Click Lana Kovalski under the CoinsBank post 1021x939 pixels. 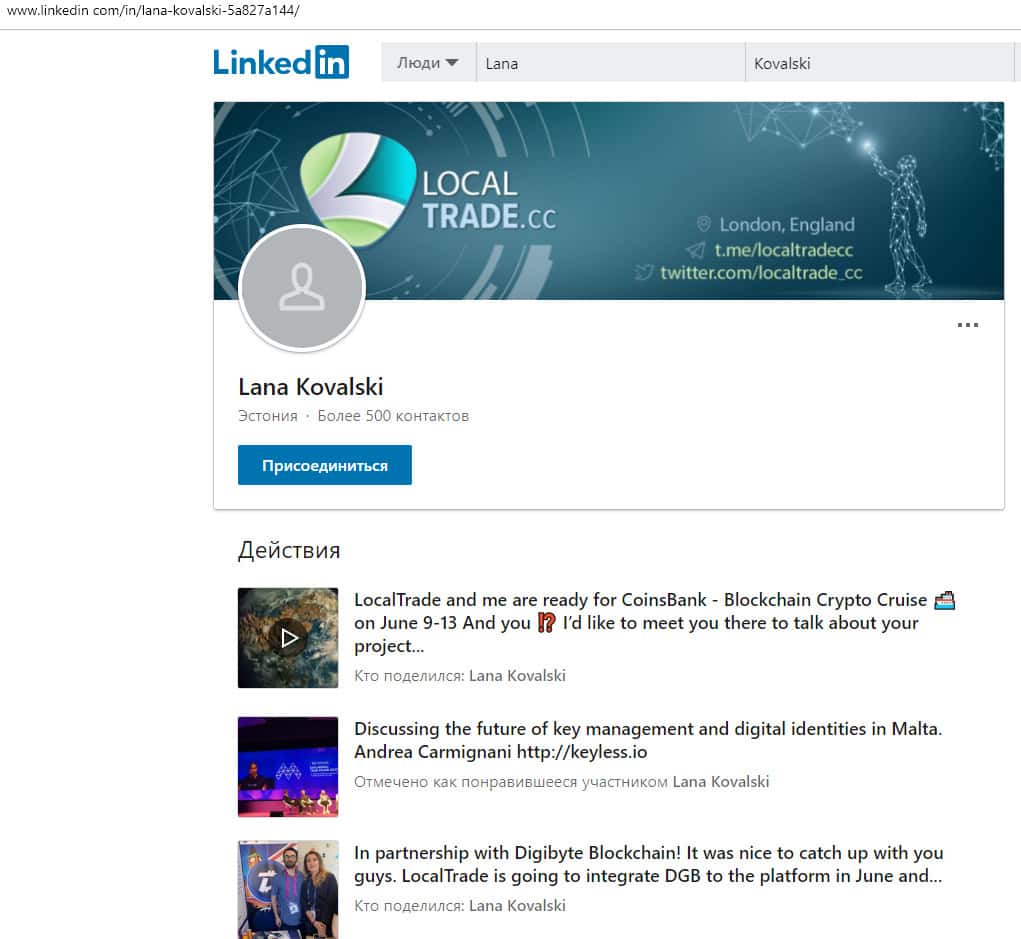(517, 676)
